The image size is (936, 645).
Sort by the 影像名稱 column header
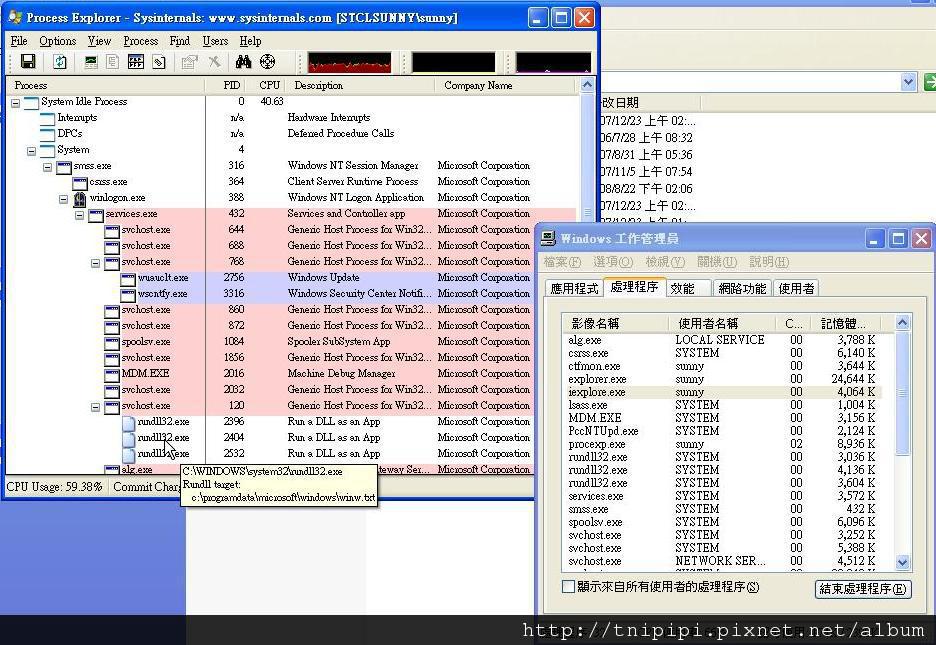tap(615, 323)
